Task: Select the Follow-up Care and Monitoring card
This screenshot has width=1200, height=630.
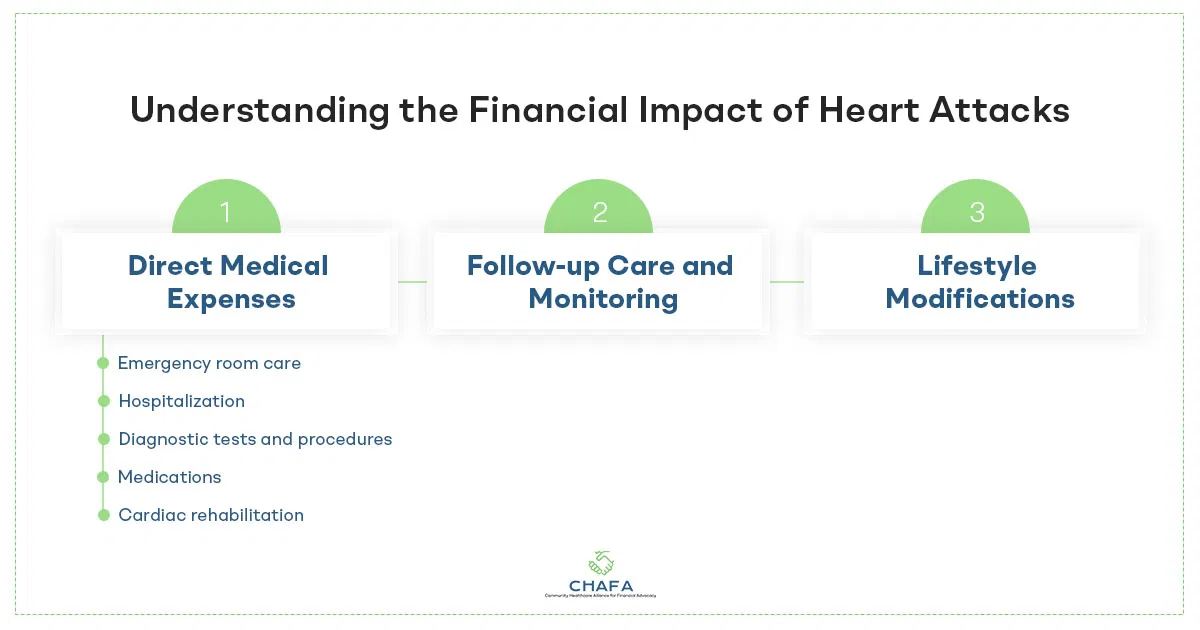Action: coord(600,281)
